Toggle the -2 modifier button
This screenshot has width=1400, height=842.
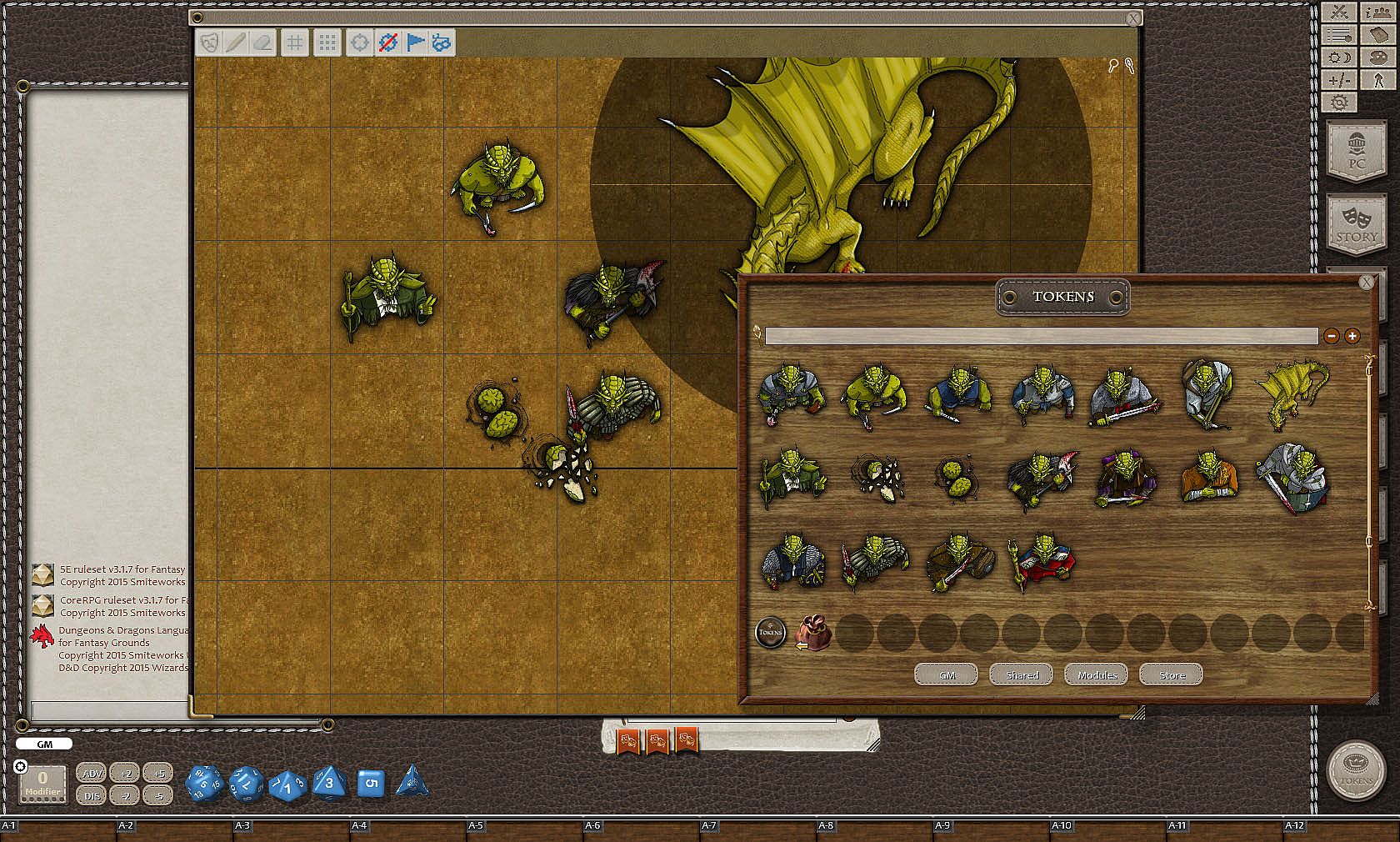pos(125,796)
